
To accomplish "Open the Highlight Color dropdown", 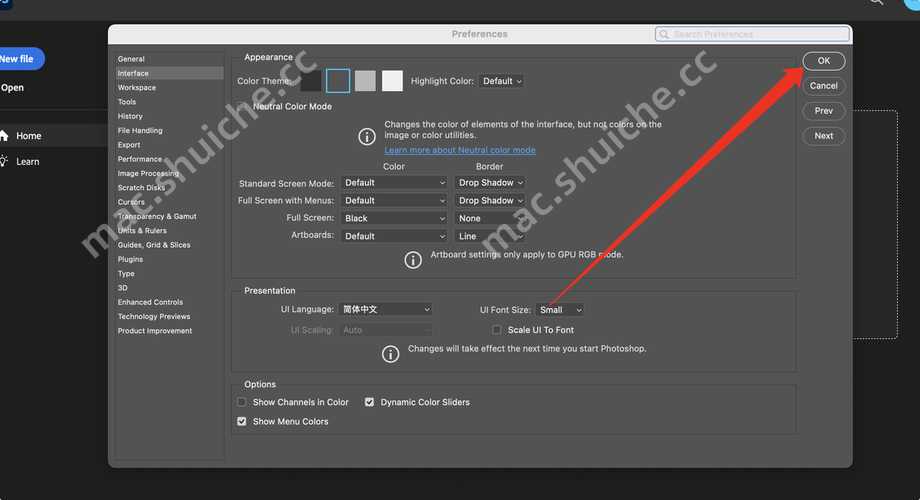I will pos(501,81).
